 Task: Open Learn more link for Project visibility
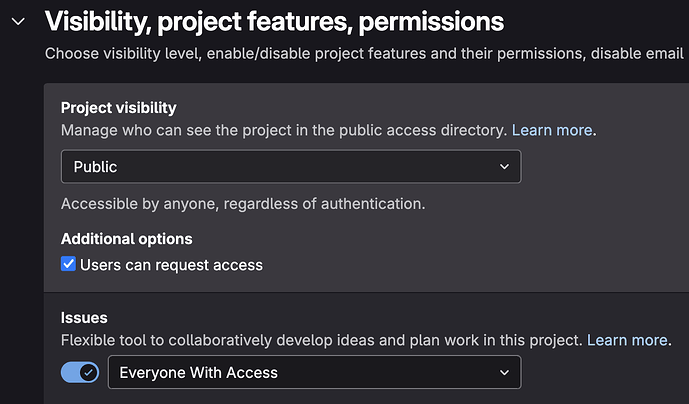[552, 131]
